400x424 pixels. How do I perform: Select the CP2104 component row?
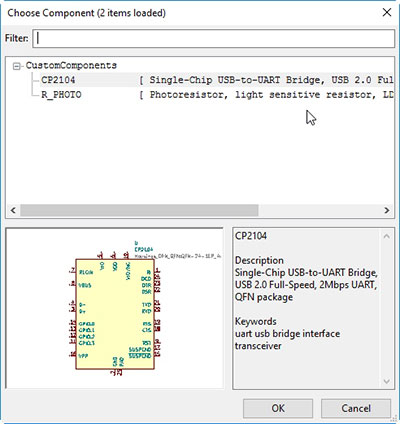click(x=217, y=80)
